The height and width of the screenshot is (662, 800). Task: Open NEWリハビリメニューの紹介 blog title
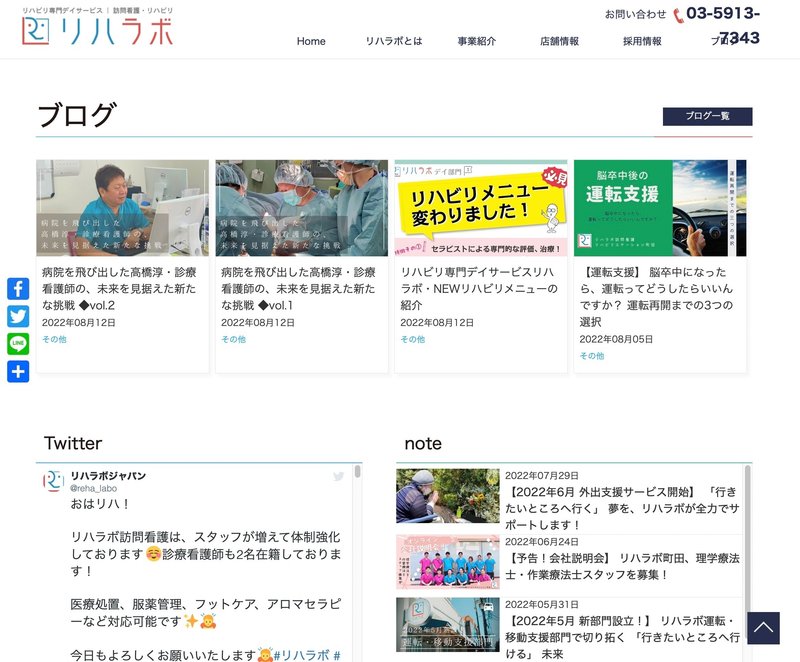pos(479,289)
